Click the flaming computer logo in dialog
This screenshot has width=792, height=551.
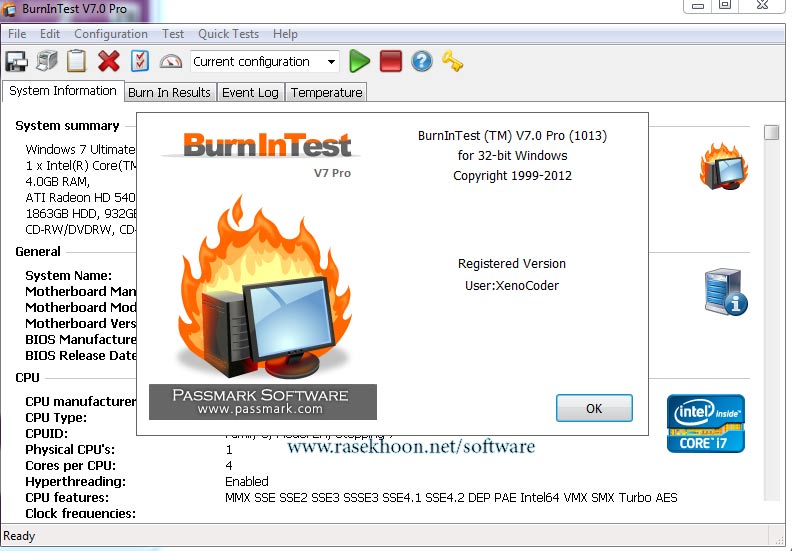pyautogui.click(x=263, y=288)
